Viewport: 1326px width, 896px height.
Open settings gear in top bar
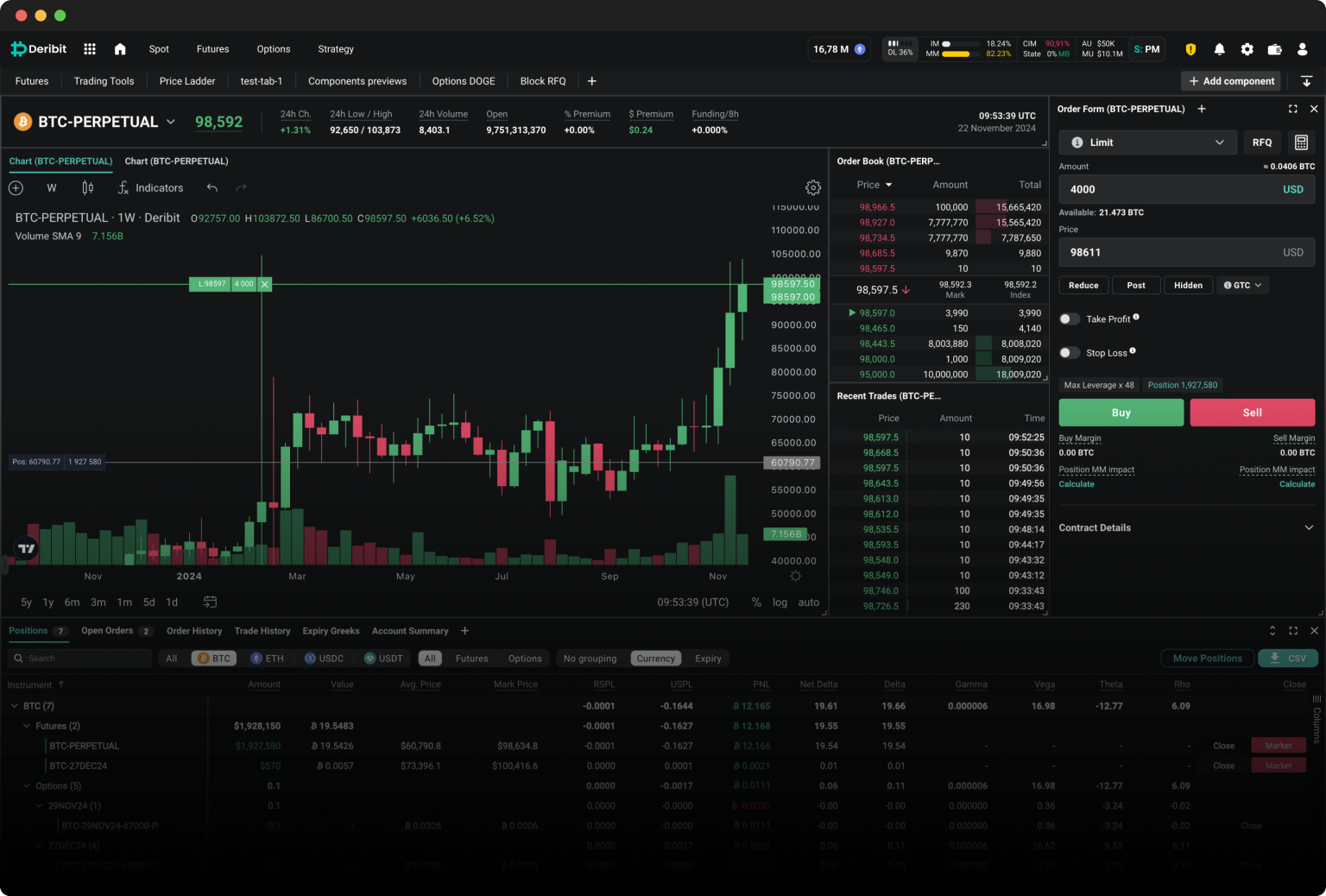pos(1247,49)
